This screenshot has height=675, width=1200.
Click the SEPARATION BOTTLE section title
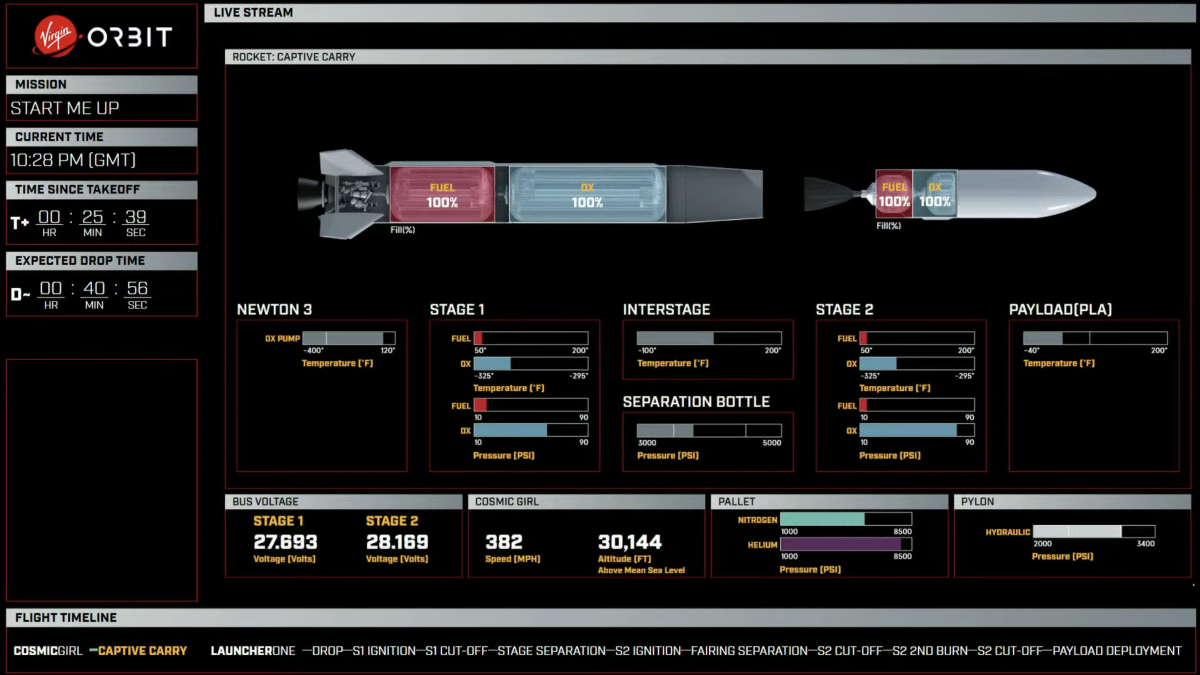696,402
